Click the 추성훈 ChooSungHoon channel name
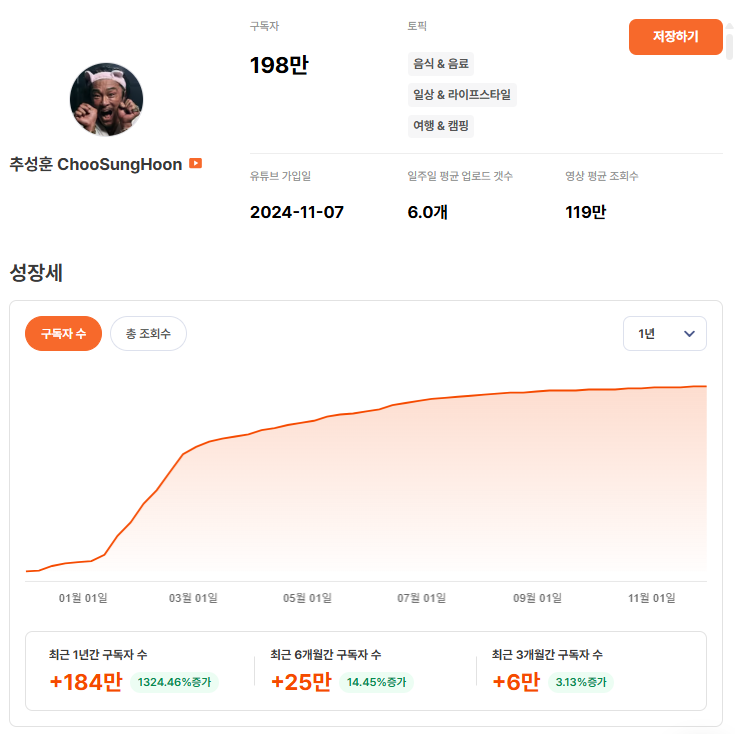This screenshot has width=735, height=734. click(96, 164)
